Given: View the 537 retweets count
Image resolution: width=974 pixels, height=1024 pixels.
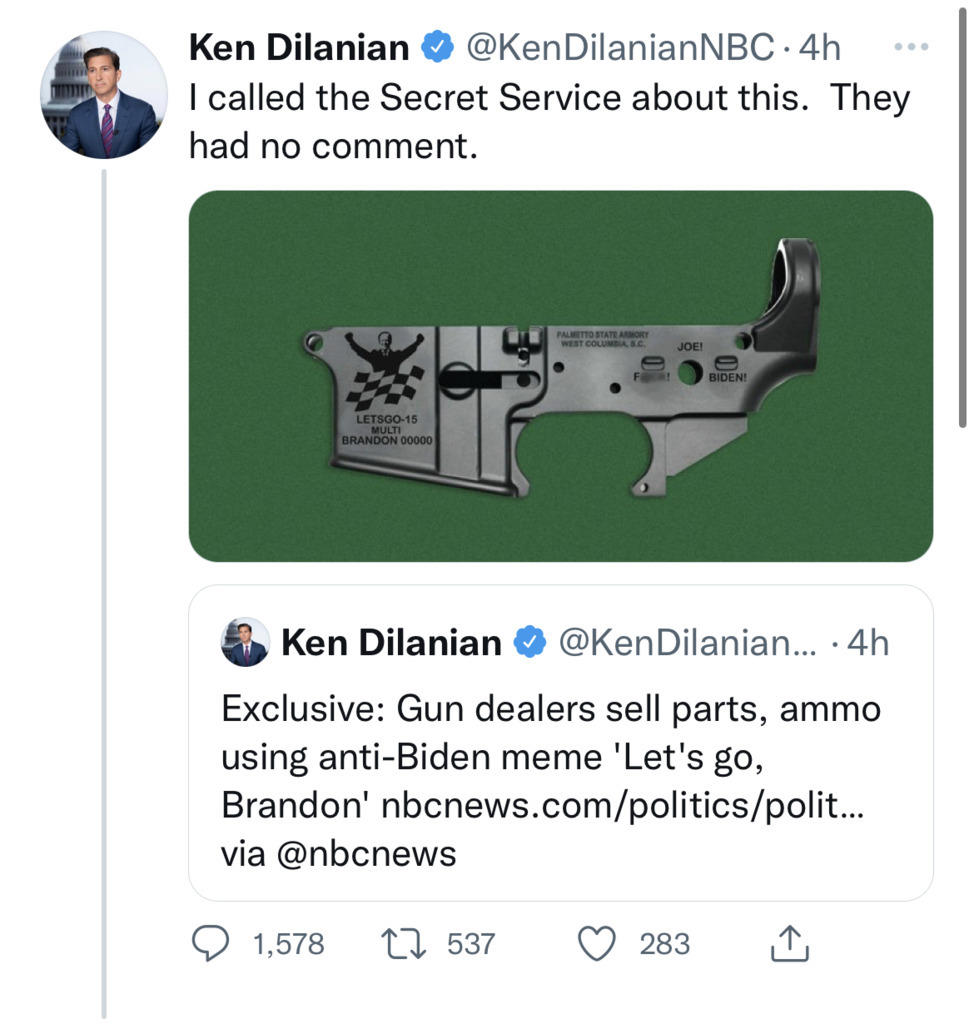Looking at the screenshot, I should click(471, 943).
